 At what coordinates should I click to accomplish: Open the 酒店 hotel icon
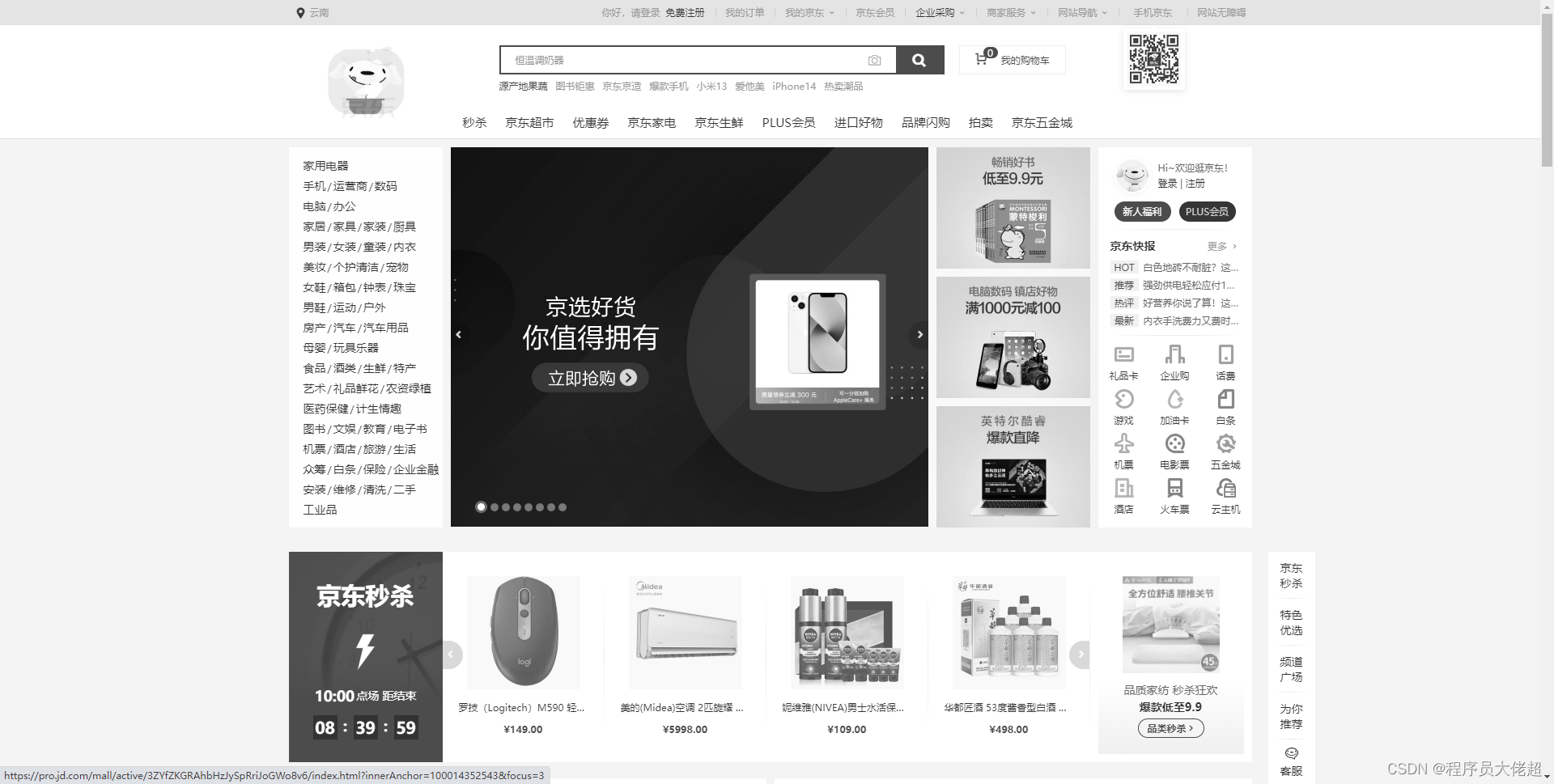coord(1123,488)
